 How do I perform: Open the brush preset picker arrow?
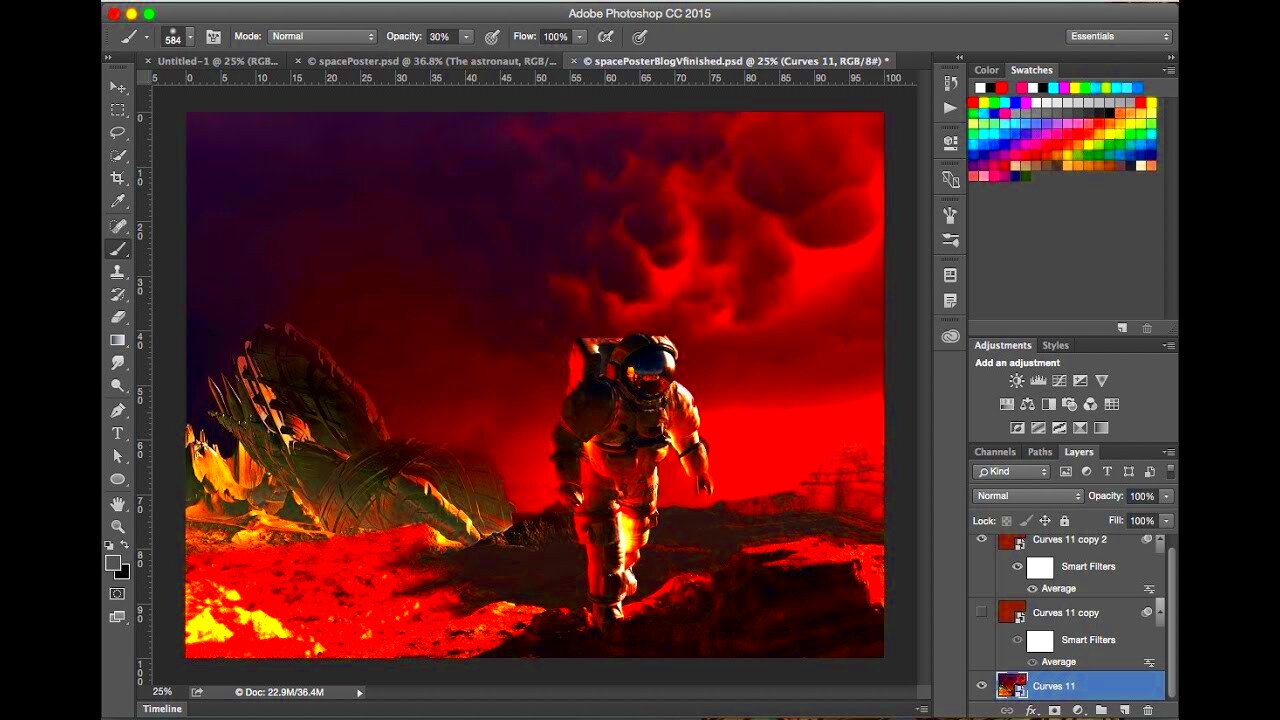[x=189, y=37]
